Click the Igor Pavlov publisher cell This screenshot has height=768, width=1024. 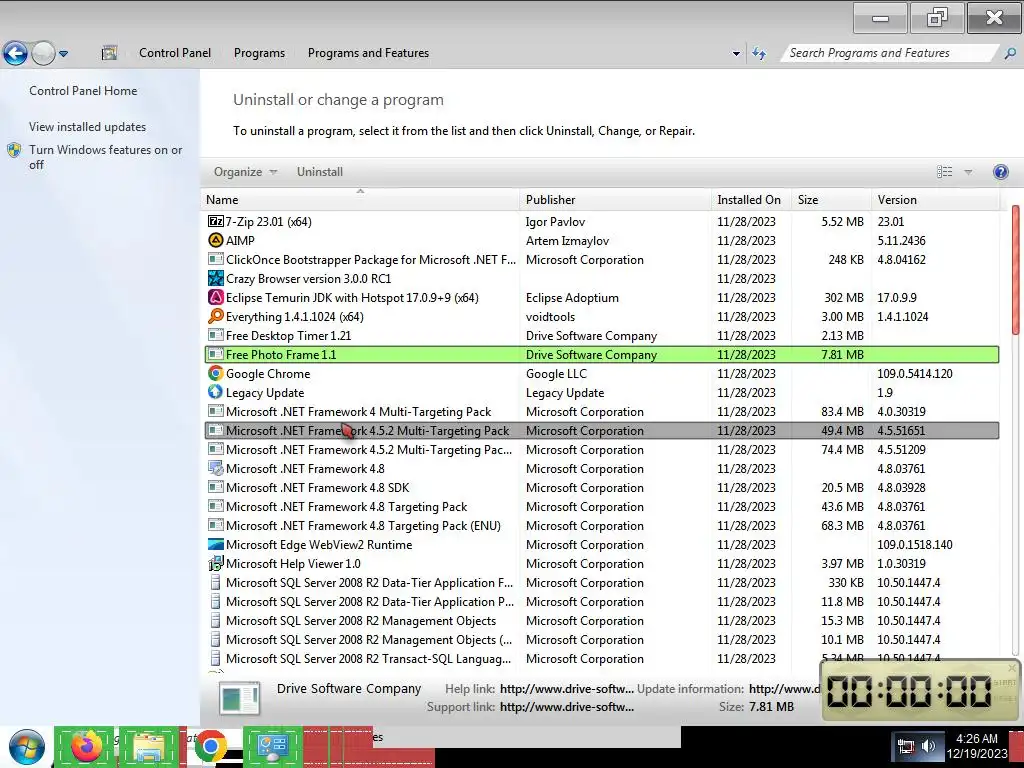(x=555, y=221)
